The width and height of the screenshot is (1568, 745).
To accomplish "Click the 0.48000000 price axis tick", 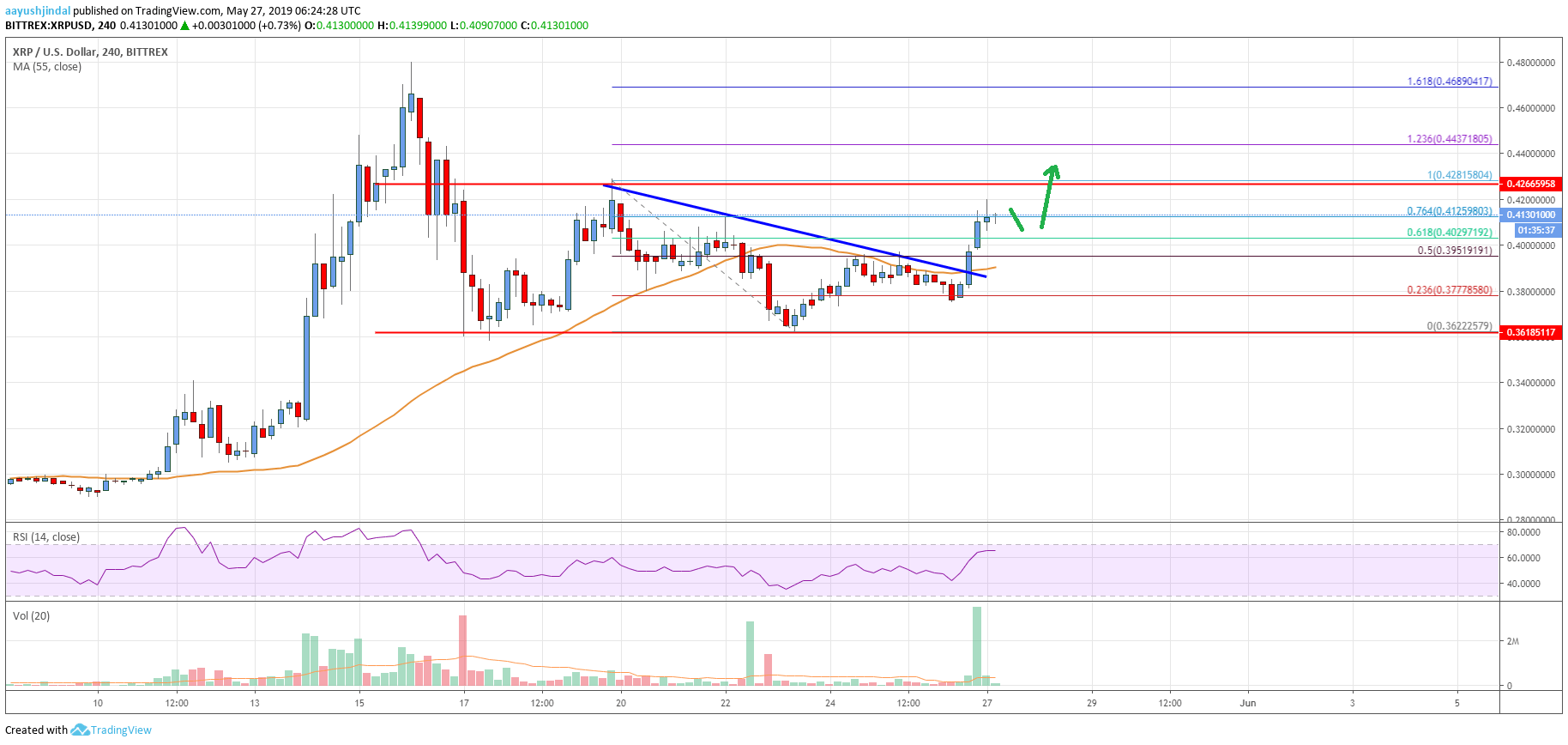I will coord(1531,63).
